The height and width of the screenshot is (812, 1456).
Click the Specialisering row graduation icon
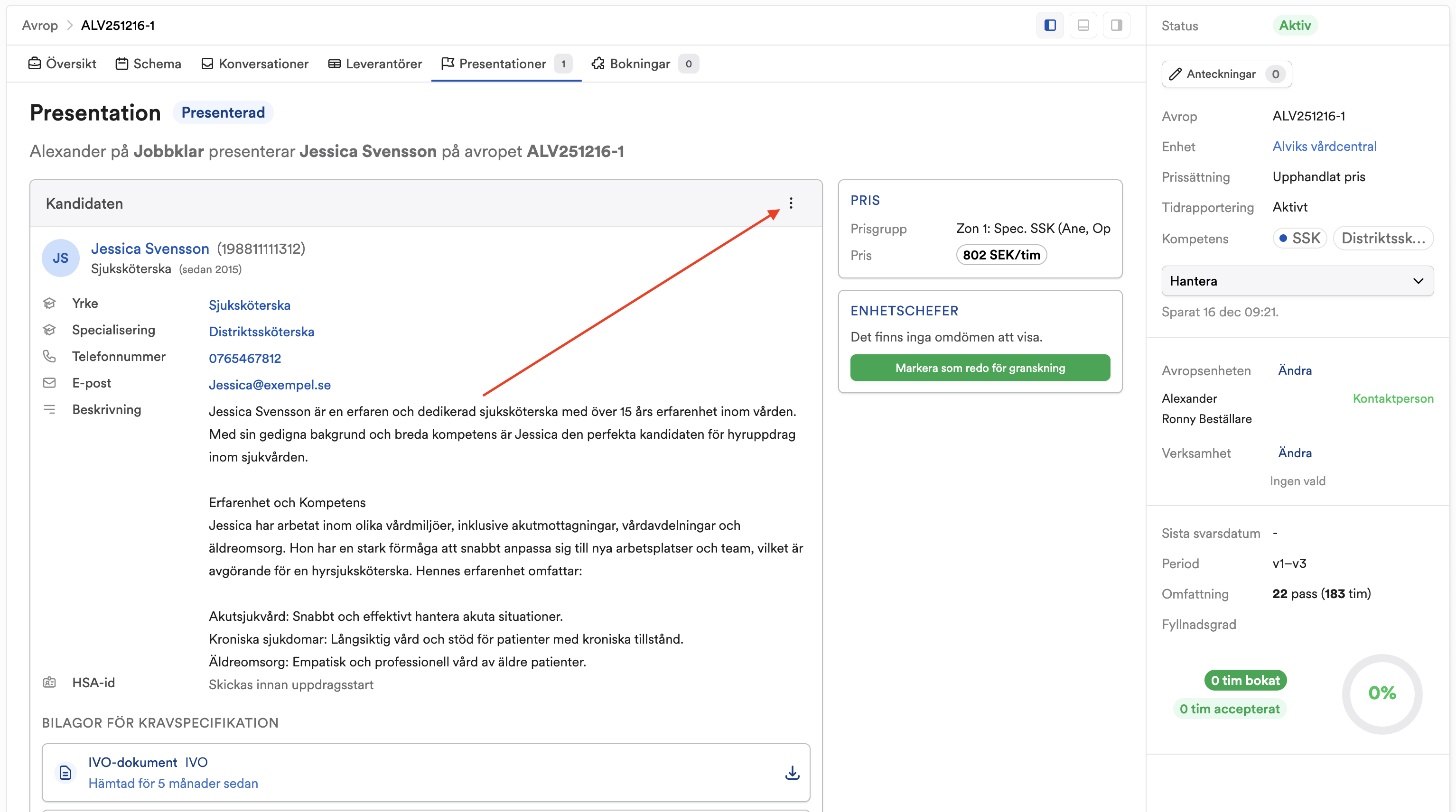(49, 330)
